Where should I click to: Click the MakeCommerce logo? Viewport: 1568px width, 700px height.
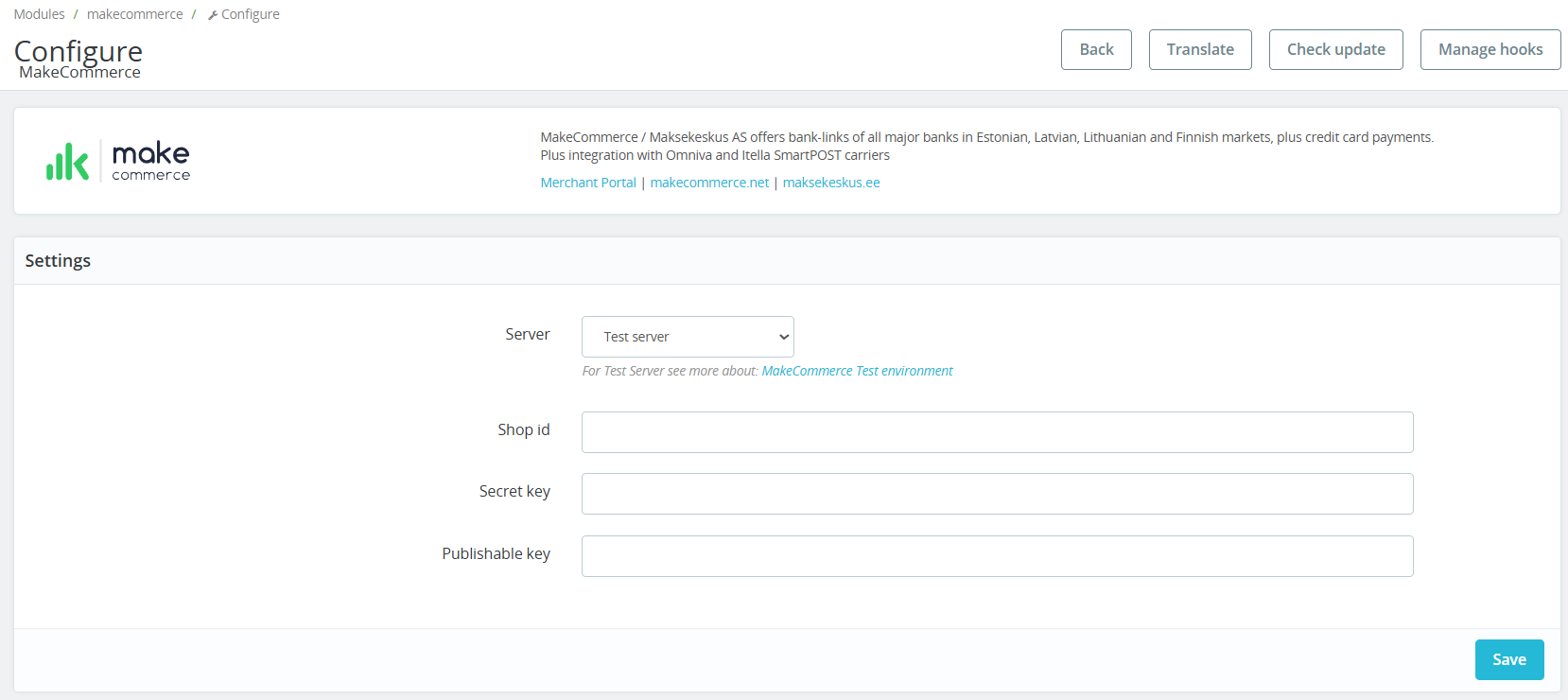click(x=118, y=161)
